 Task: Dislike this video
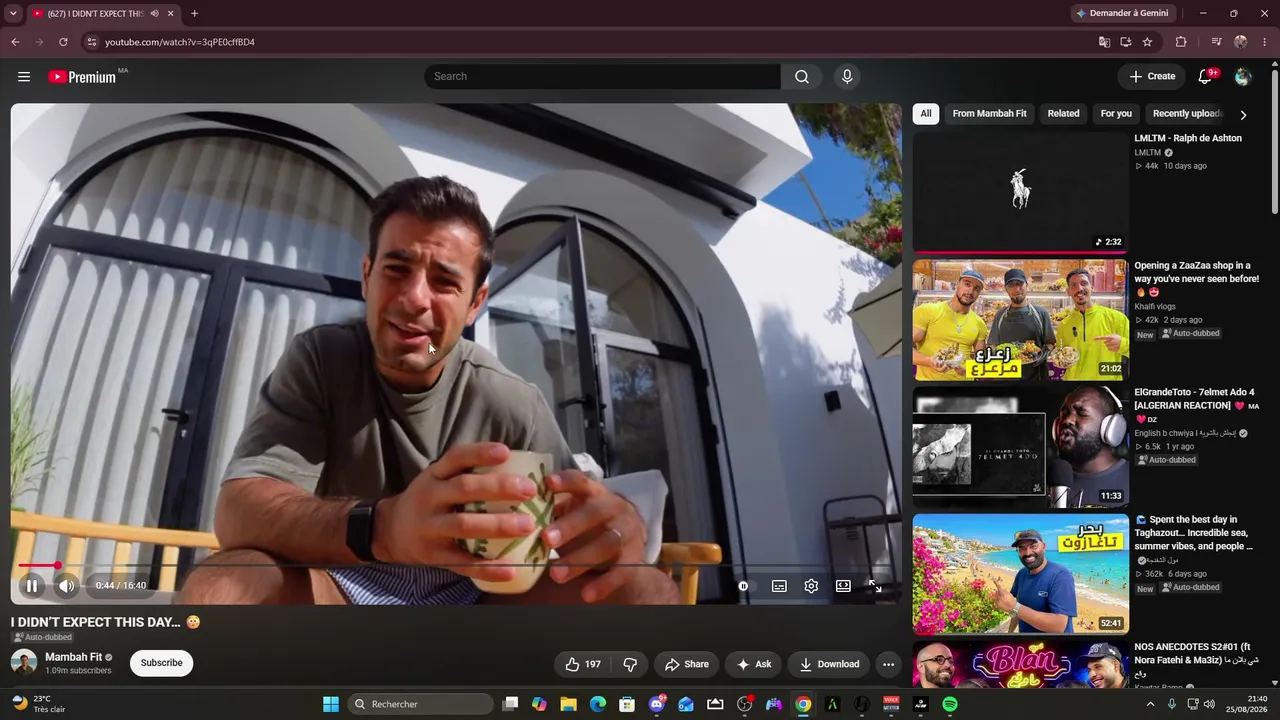(630, 664)
